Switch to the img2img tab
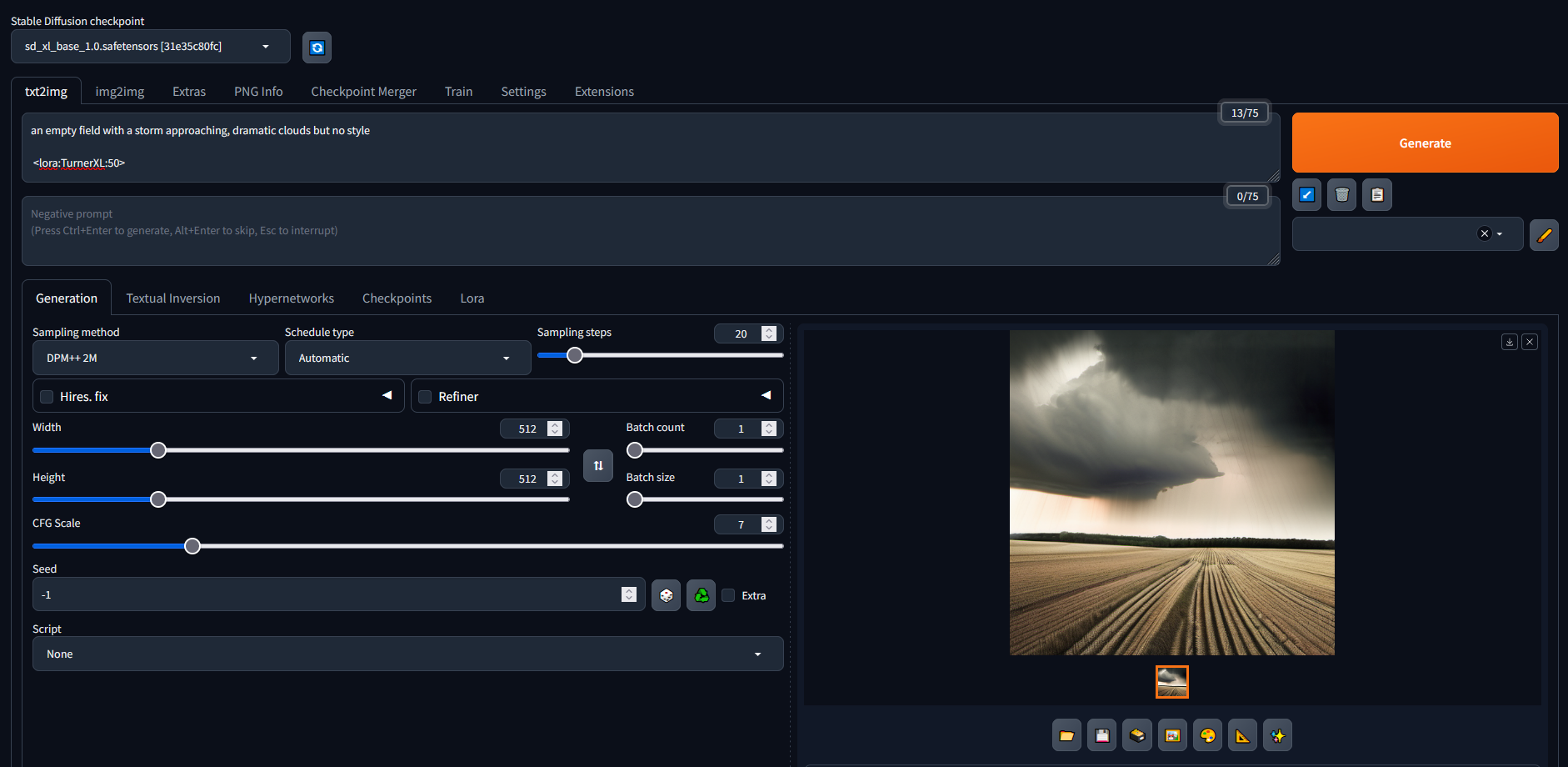The height and width of the screenshot is (767, 1568). click(119, 91)
